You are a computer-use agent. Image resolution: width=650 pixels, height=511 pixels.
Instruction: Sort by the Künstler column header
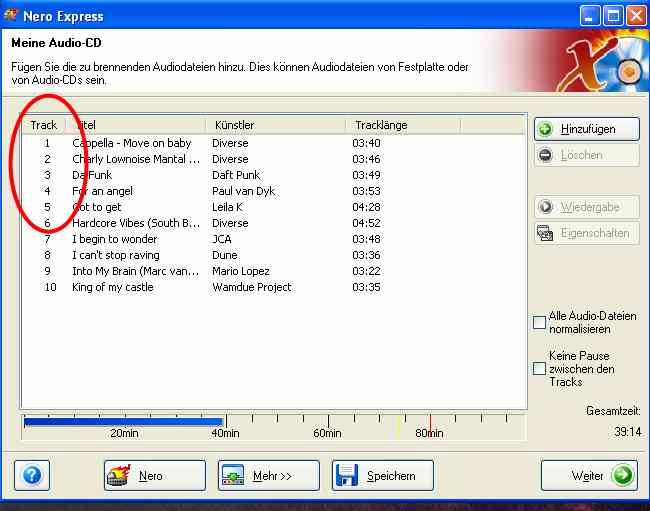pyautogui.click(x=276, y=125)
